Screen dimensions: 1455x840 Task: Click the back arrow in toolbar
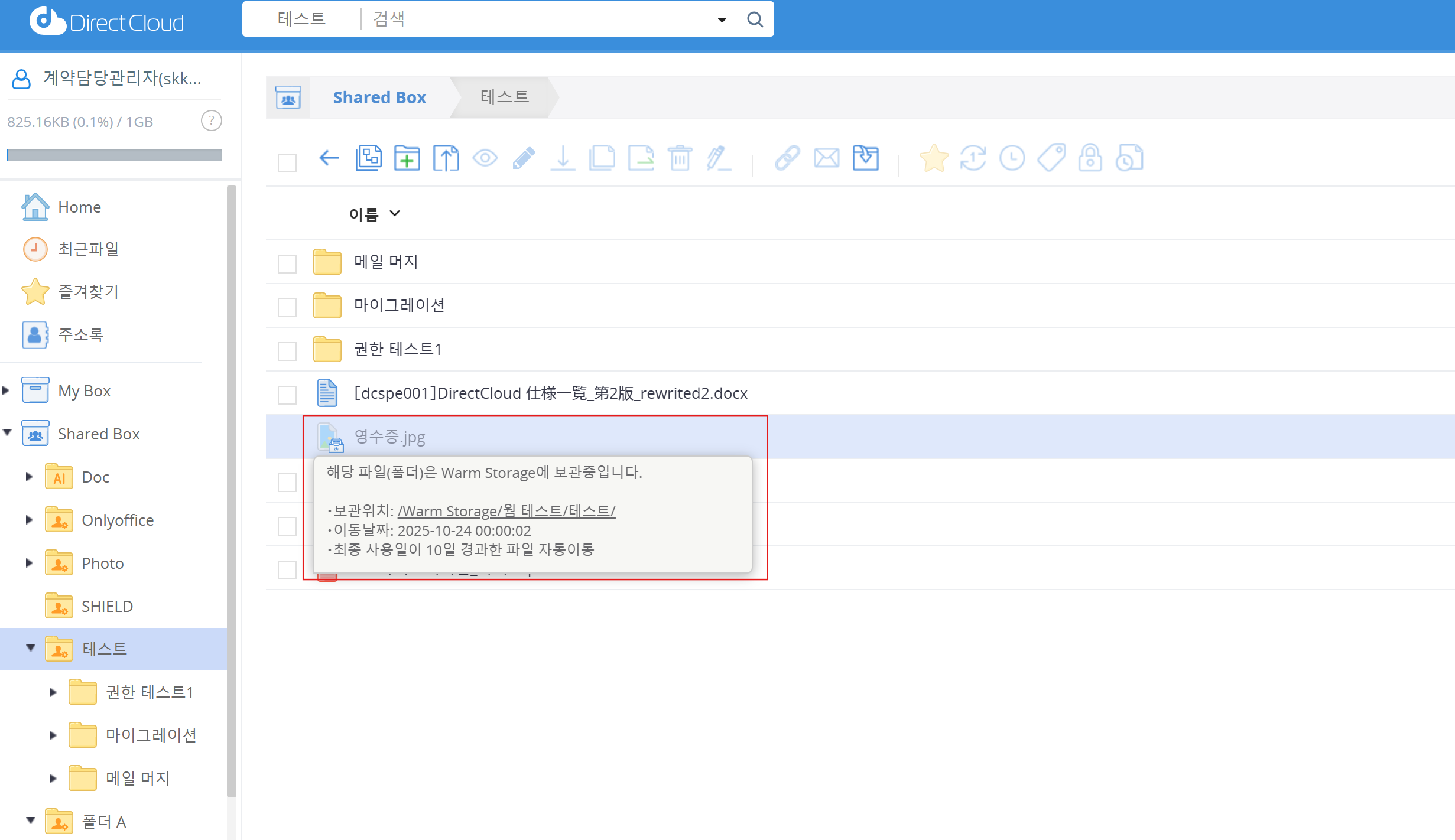tap(329, 158)
